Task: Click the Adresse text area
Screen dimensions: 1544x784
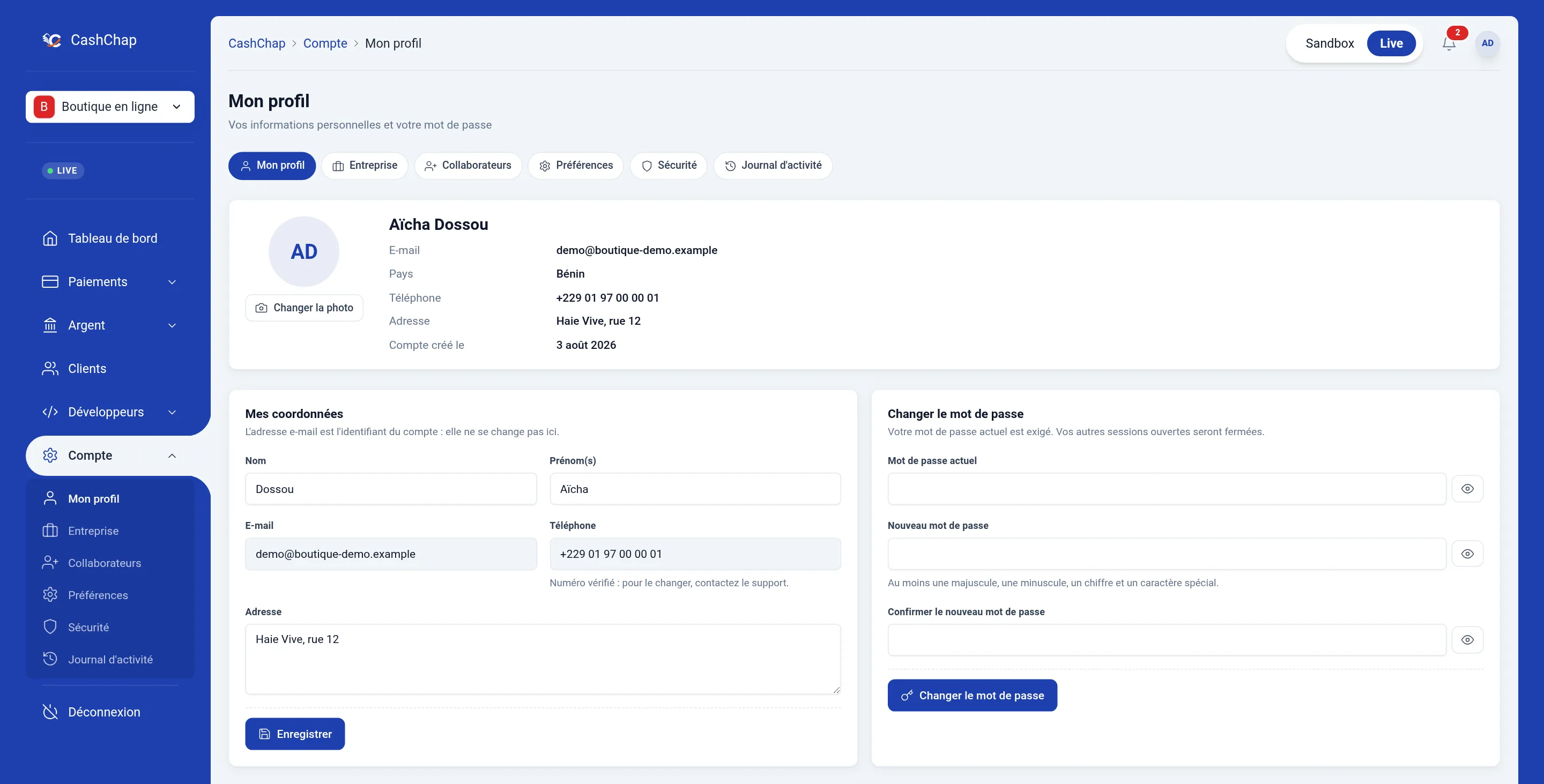Action: click(543, 659)
